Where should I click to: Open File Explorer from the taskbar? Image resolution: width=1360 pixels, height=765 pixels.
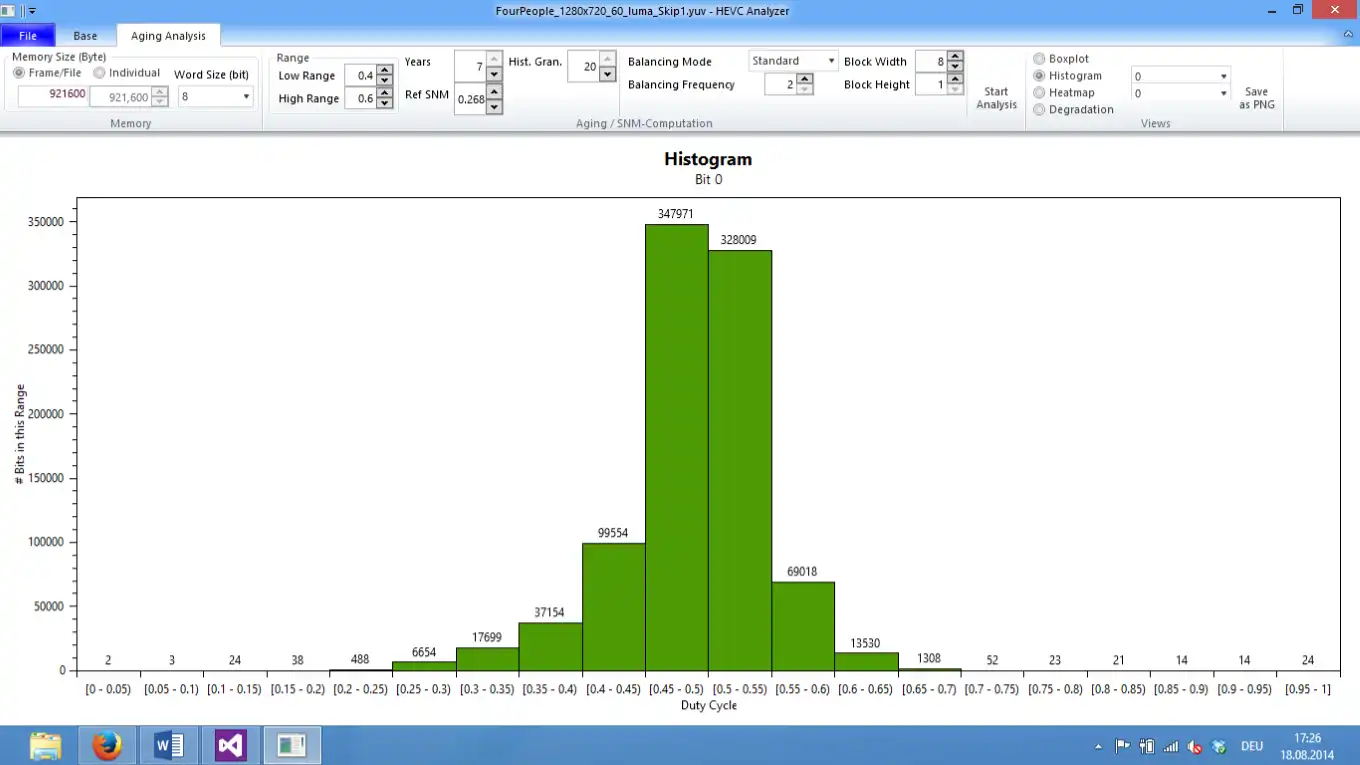46,745
